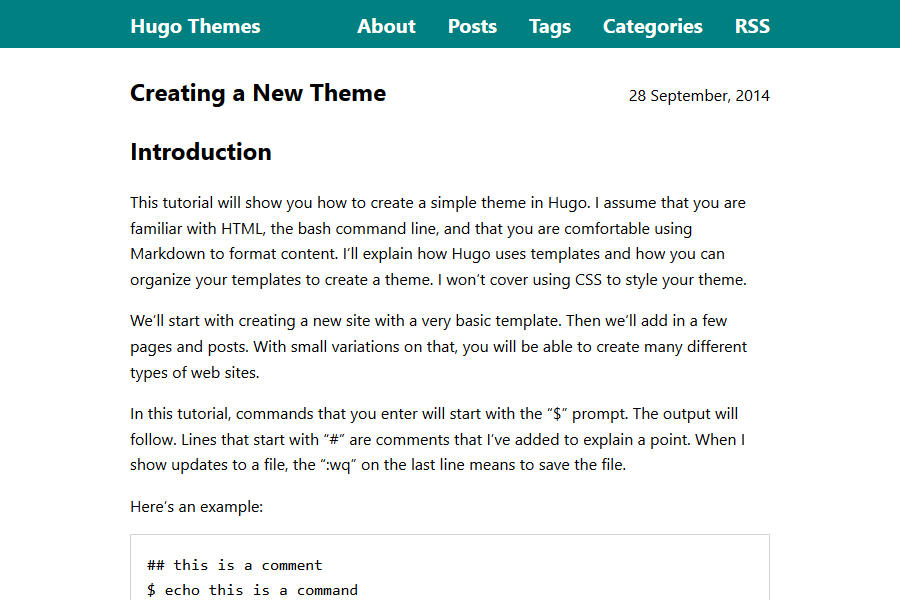Click the '$ echo this is a command' line
This screenshot has width=900, height=600.
tap(252, 590)
